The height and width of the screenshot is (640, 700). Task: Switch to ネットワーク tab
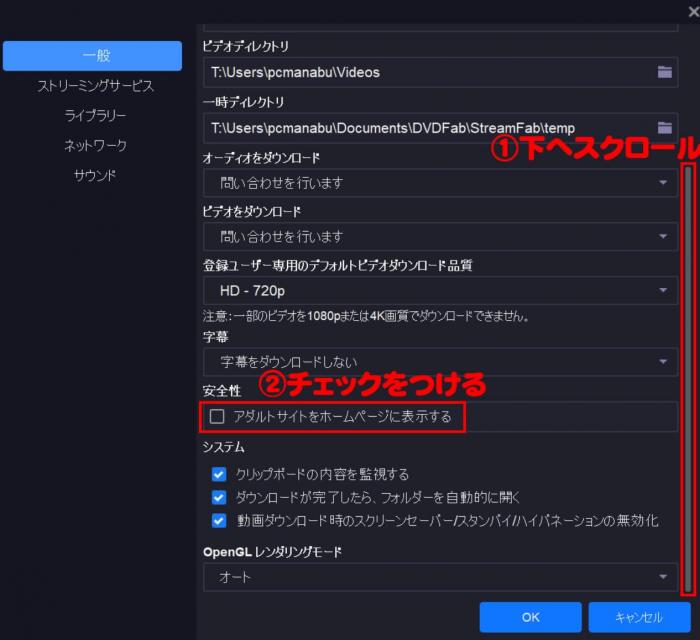[96, 145]
